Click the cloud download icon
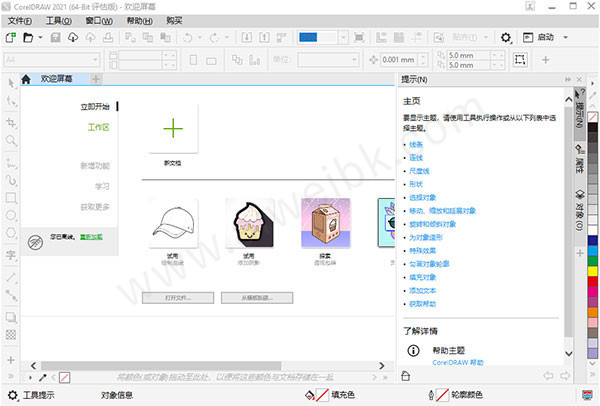The height and width of the screenshot is (406, 600). (73, 38)
